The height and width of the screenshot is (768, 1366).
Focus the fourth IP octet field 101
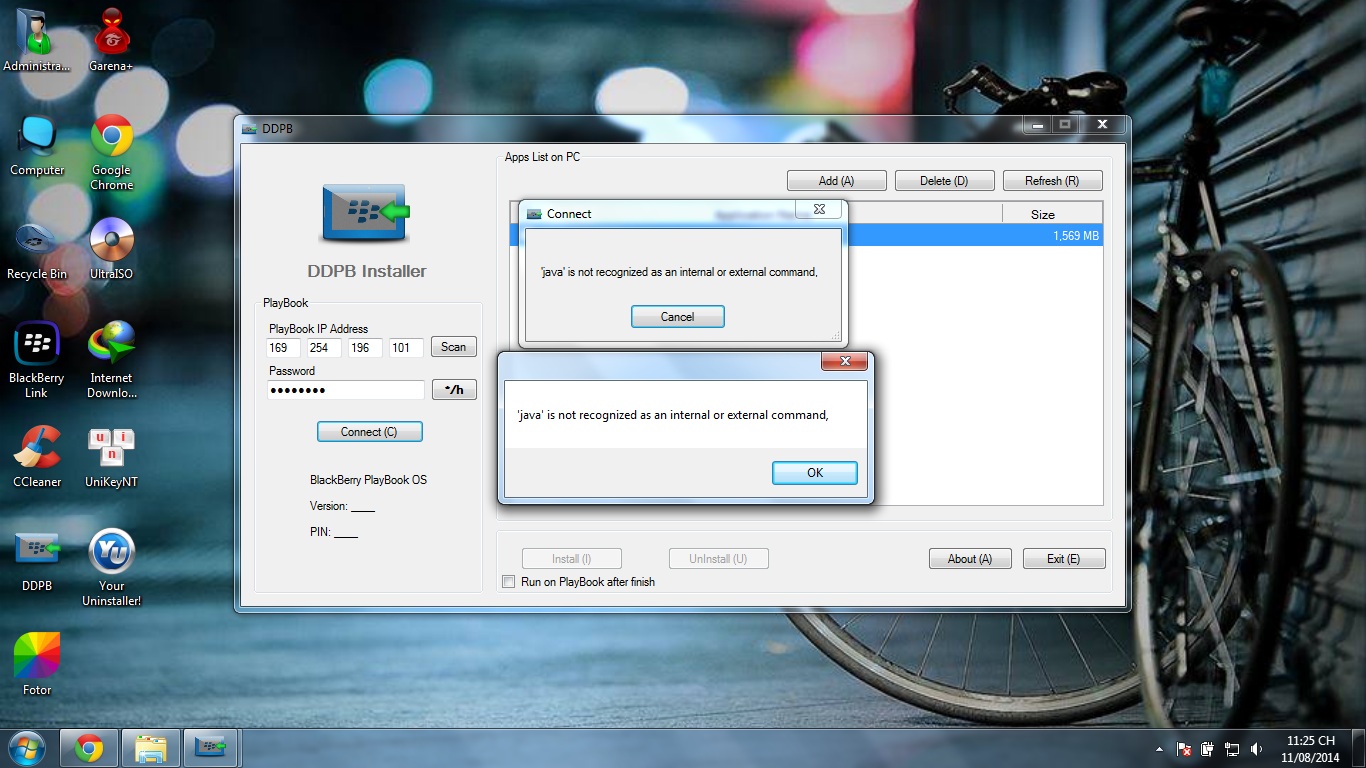pyautogui.click(x=406, y=348)
